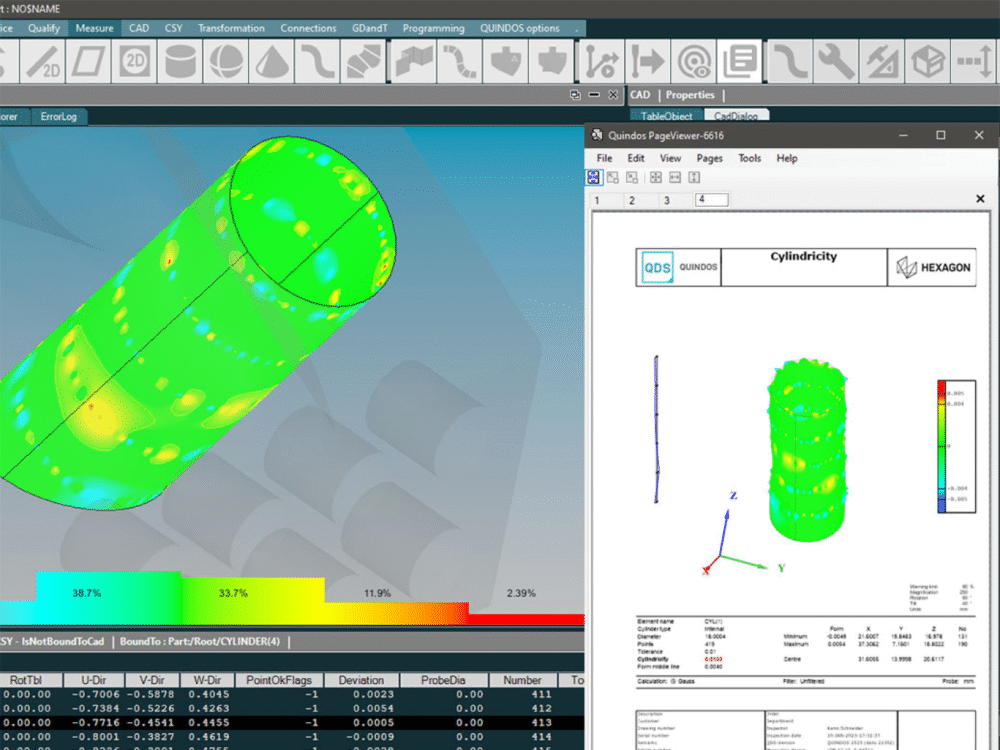1000x750 pixels.
Task: Select the segmented tube tool
Action: coord(459,62)
